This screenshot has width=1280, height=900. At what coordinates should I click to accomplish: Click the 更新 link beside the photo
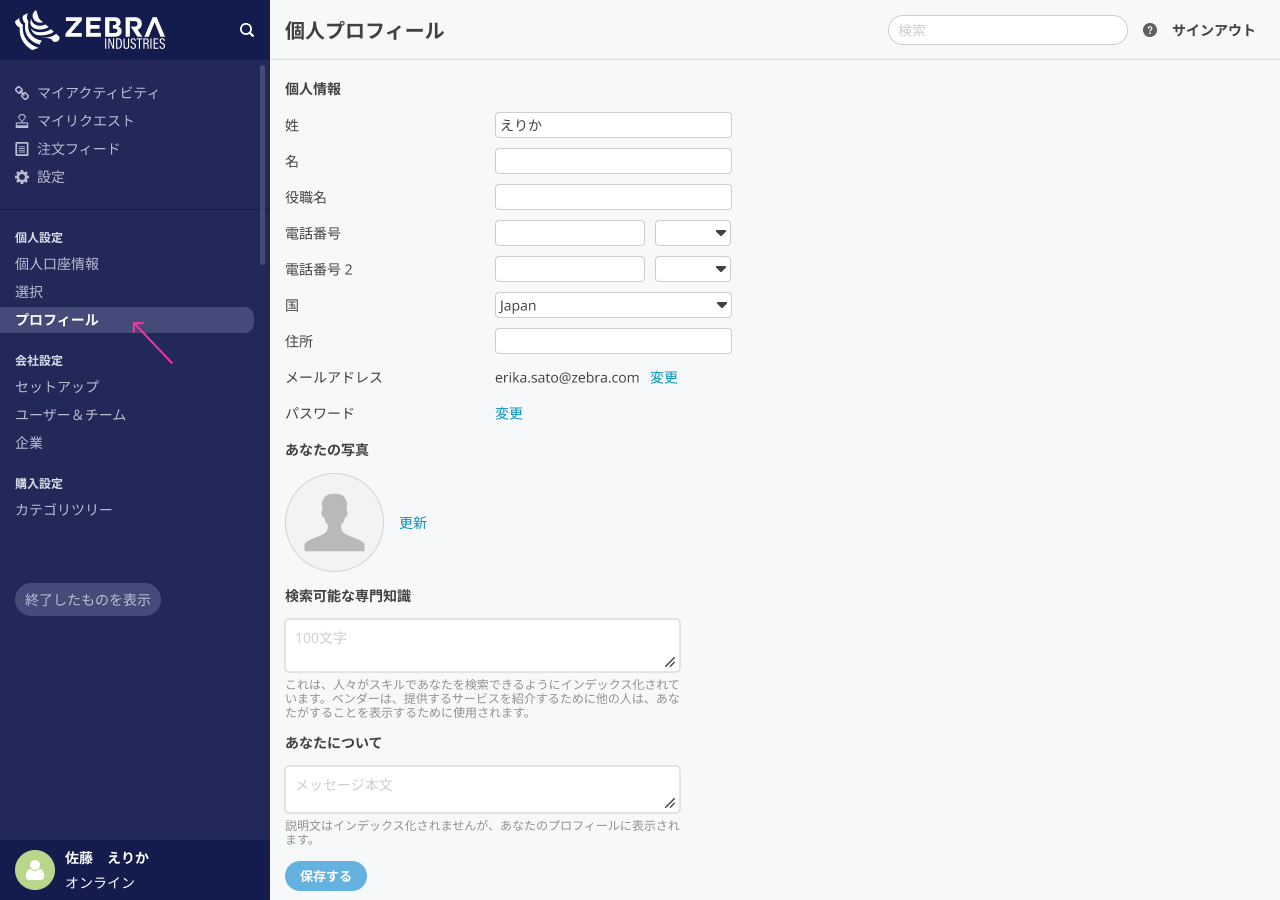tap(413, 522)
